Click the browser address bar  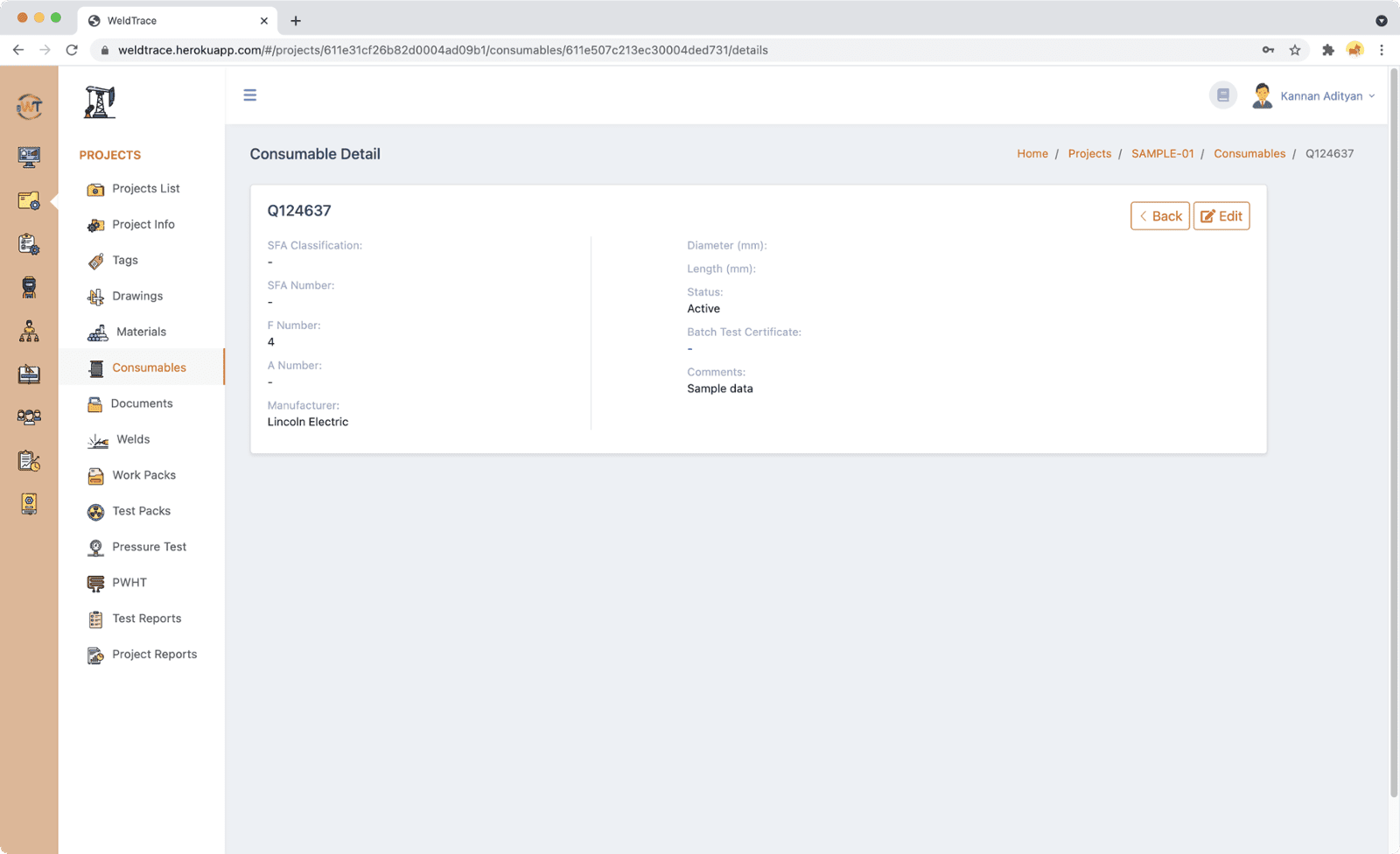(612, 50)
